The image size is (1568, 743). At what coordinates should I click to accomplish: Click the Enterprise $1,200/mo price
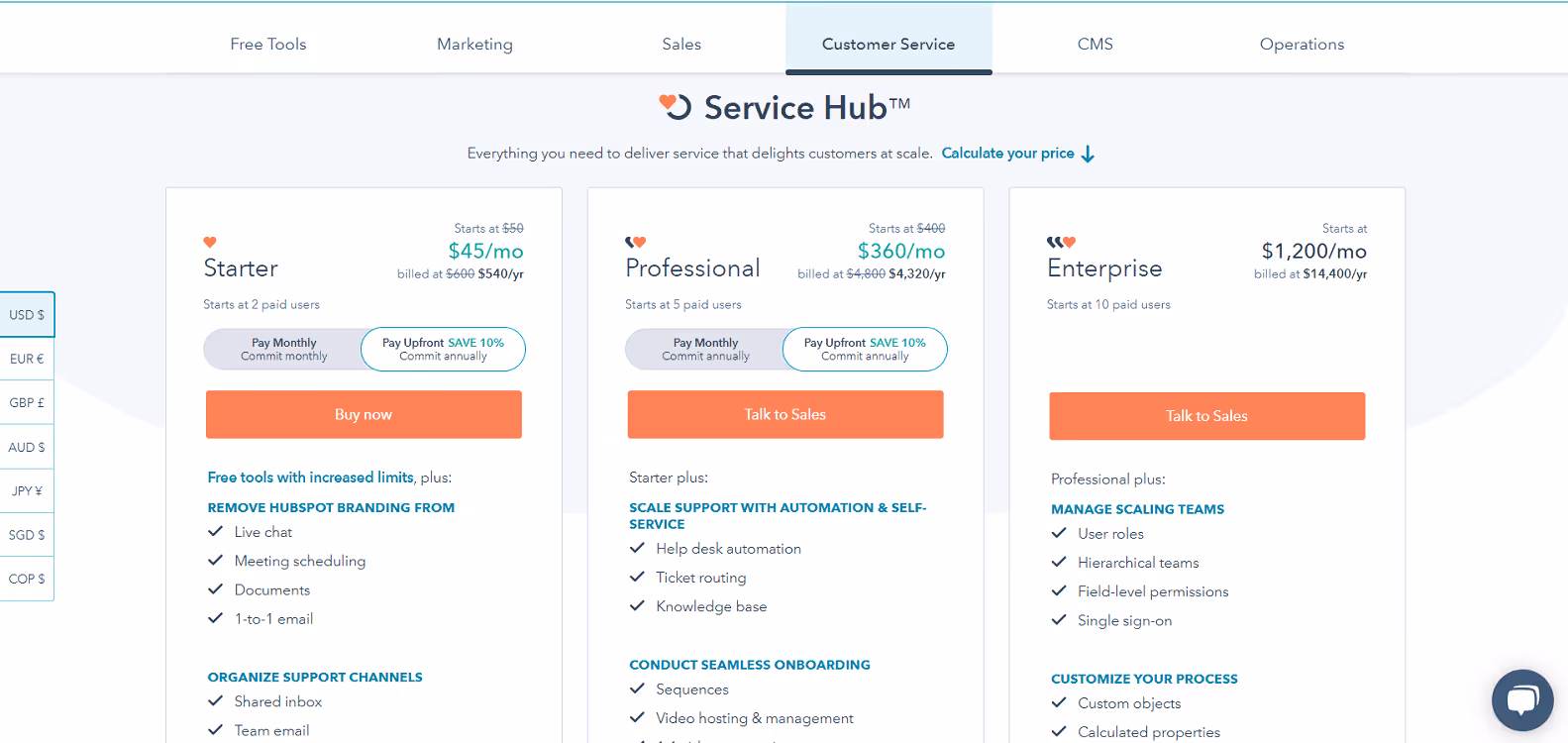click(x=1314, y=252)
